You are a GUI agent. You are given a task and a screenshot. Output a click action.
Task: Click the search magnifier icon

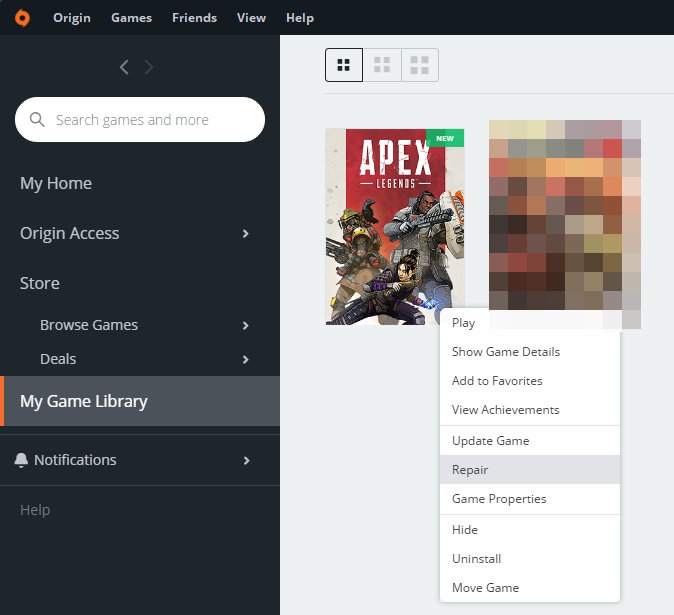click(x=37, y=119)
